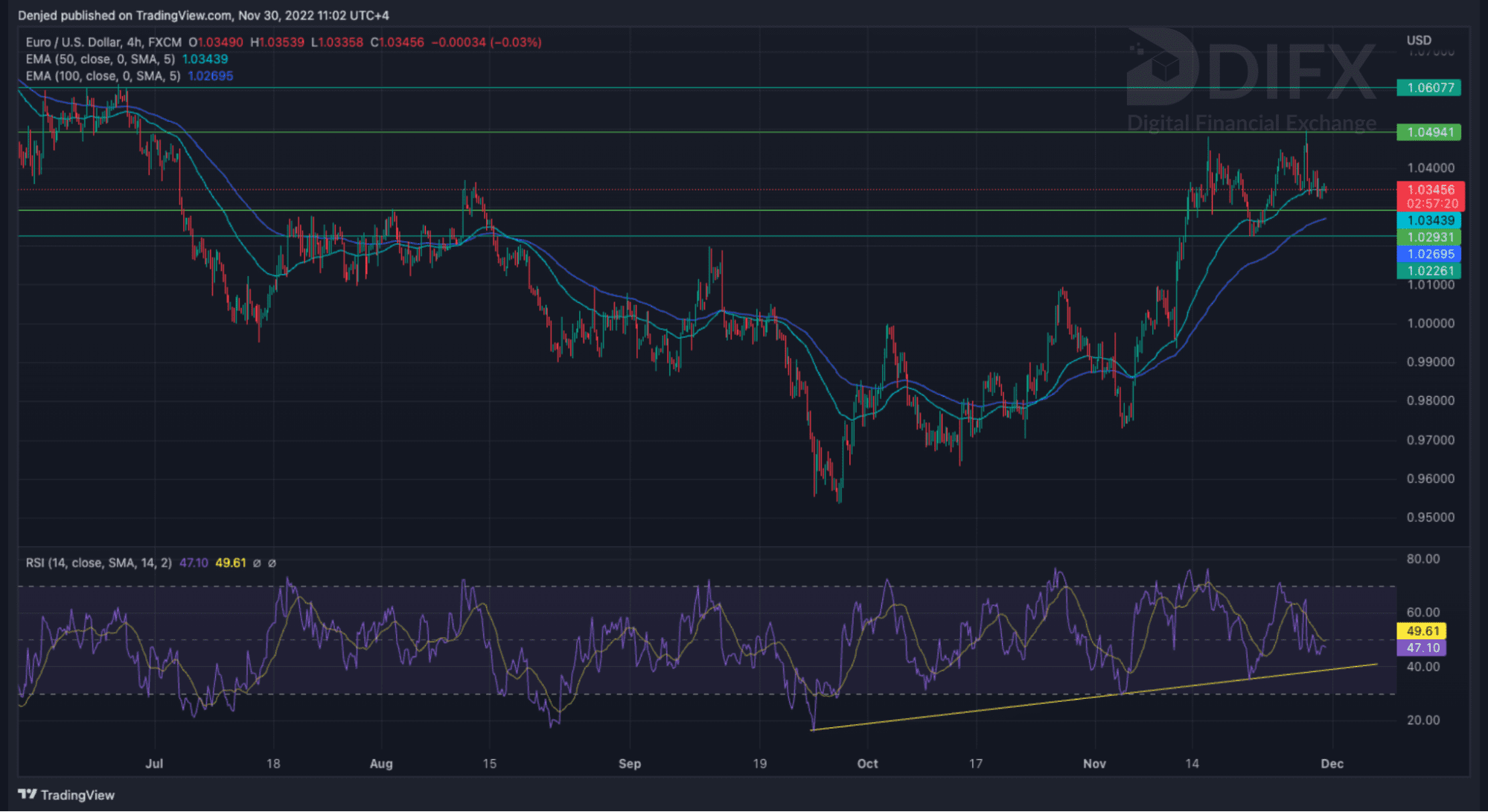Click the yellow RSI value tag 49.61
This screenshot has height=812, width=1488.
(x=1422, y=631)
